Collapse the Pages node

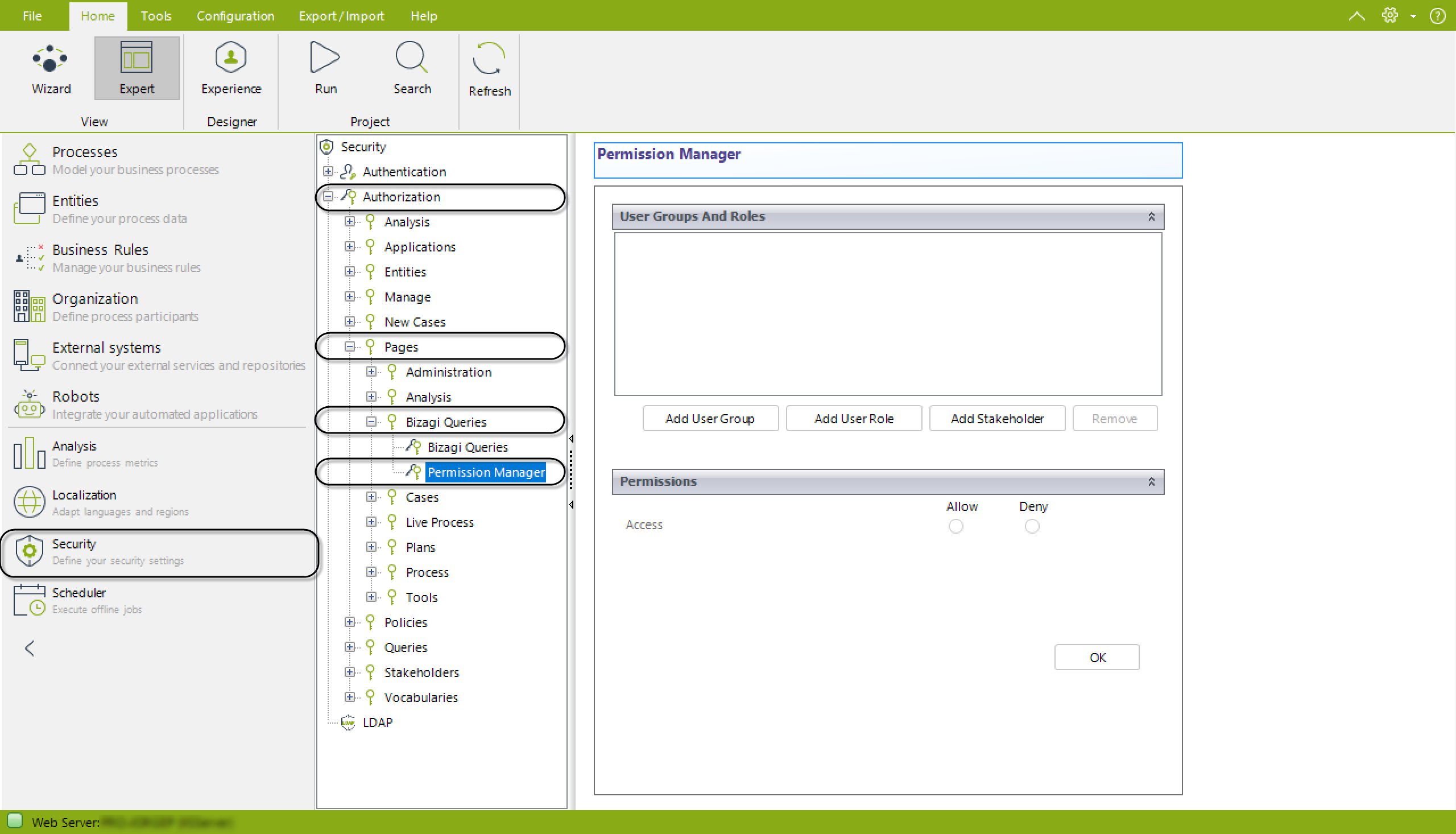(x=349, y=346)
